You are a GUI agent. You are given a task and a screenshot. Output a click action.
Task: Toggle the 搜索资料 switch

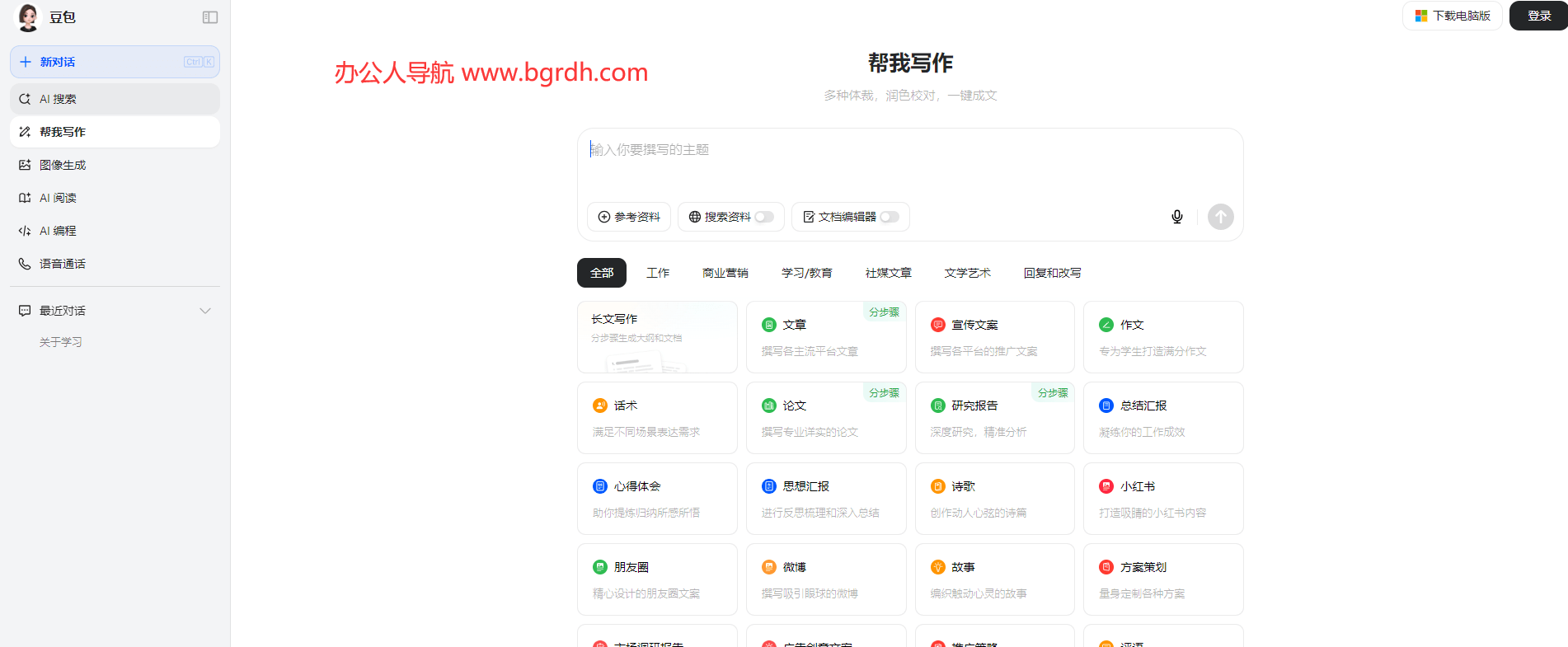coord(764,217)
